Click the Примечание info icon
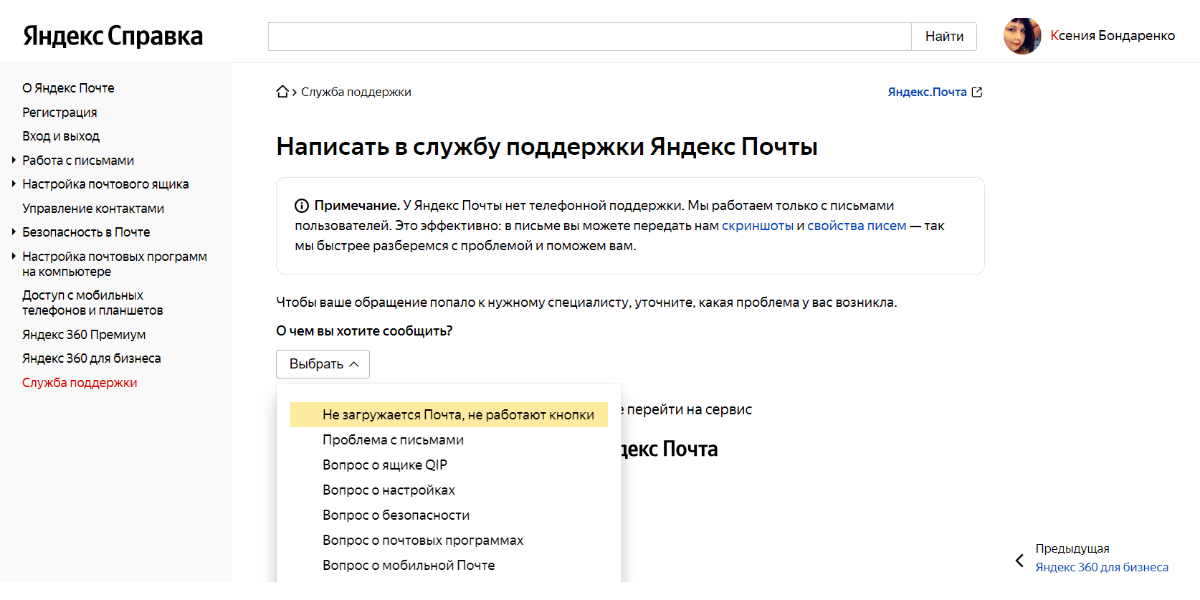 point(301,206)
